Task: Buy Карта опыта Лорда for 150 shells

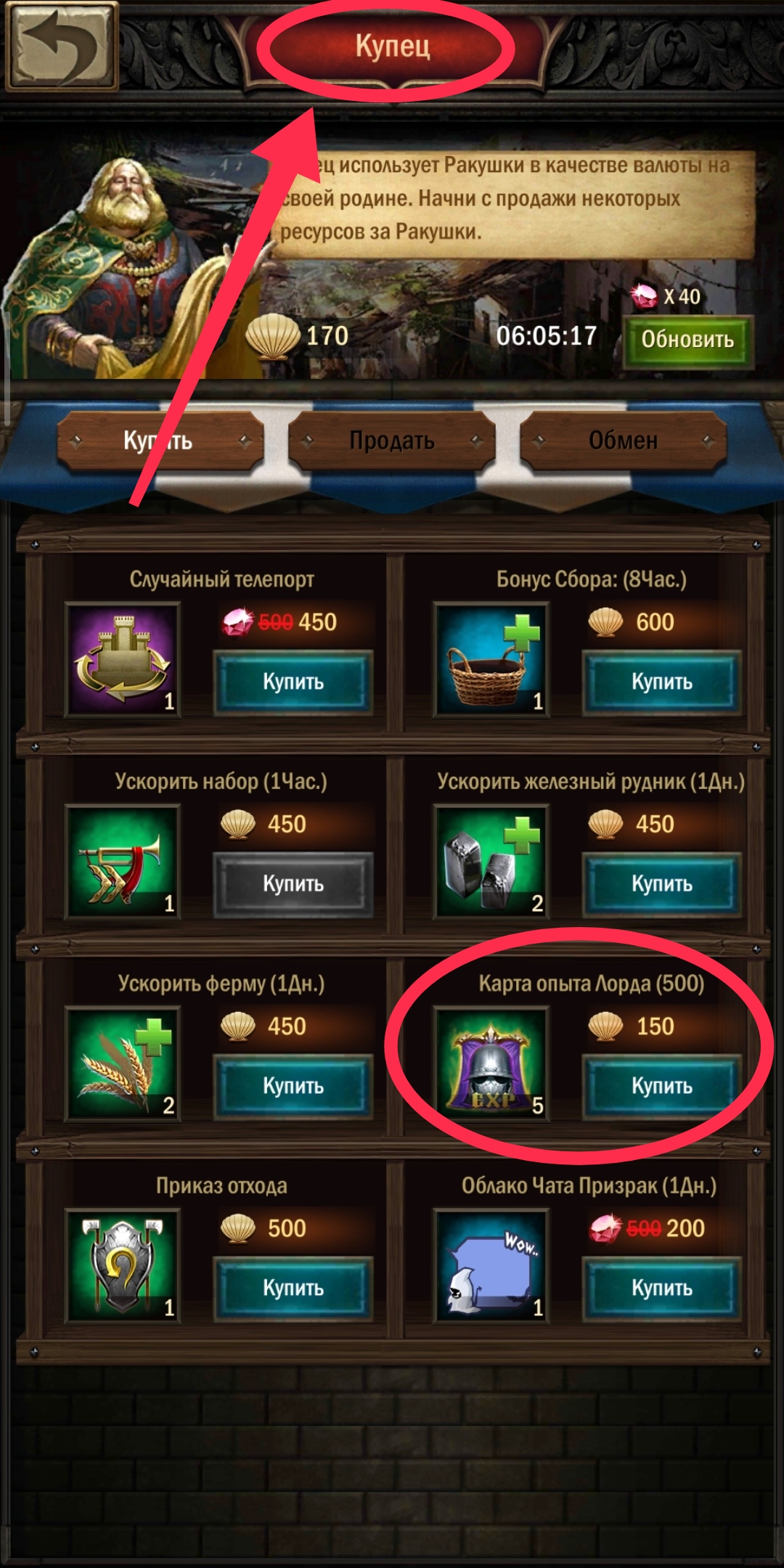Action: pos(661,1086)
